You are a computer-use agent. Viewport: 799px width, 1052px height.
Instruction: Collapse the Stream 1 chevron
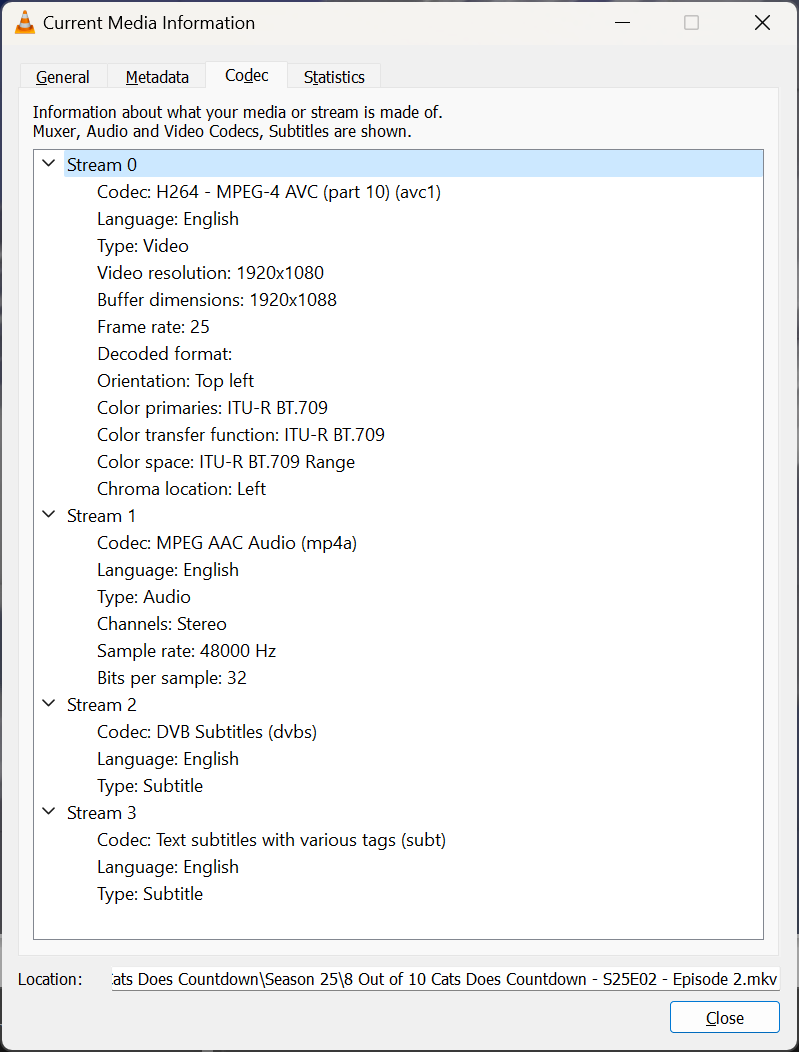click(x=49, y=515)
